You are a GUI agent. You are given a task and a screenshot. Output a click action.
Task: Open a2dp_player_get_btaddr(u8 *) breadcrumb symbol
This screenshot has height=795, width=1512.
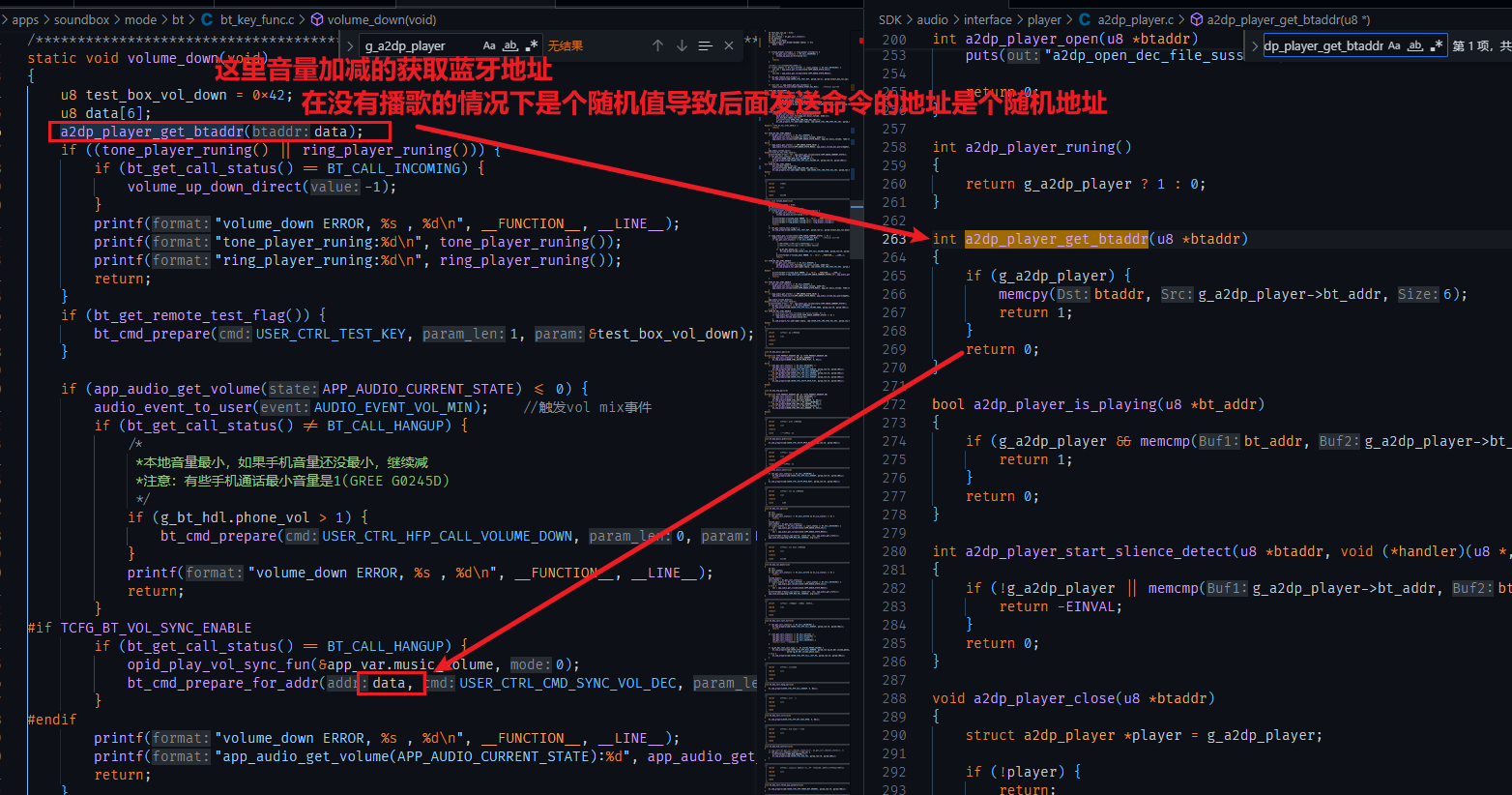pos(1289,19)
